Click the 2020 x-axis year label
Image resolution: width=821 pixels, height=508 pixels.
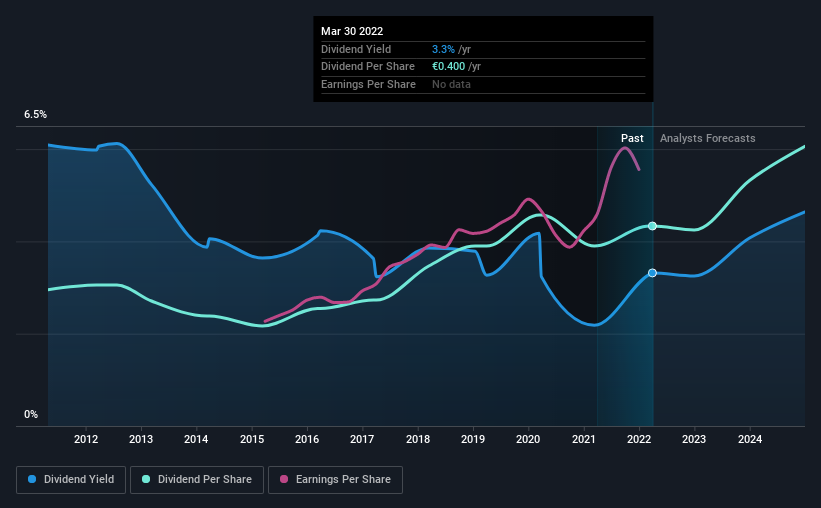(528, 439)
